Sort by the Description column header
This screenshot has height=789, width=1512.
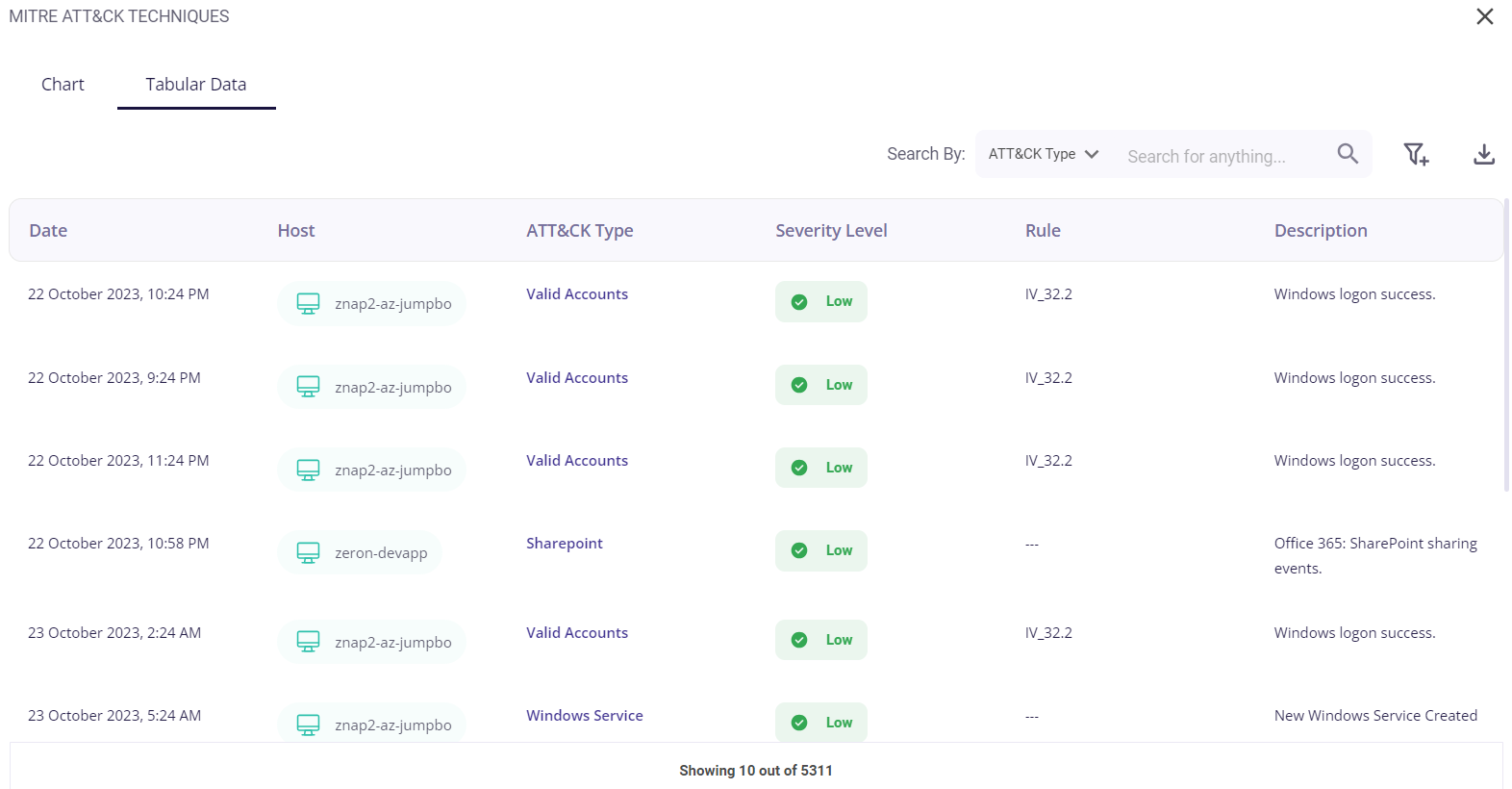coord(1321,231)
